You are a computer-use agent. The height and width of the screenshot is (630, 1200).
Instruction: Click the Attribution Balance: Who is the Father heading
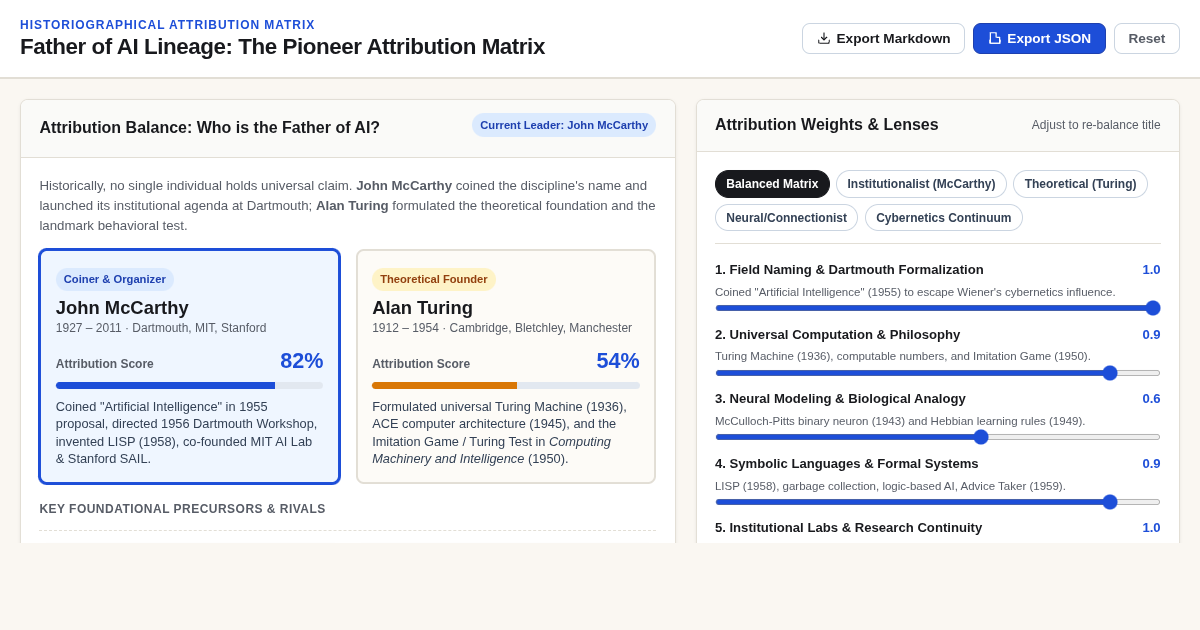pos(210,128)
